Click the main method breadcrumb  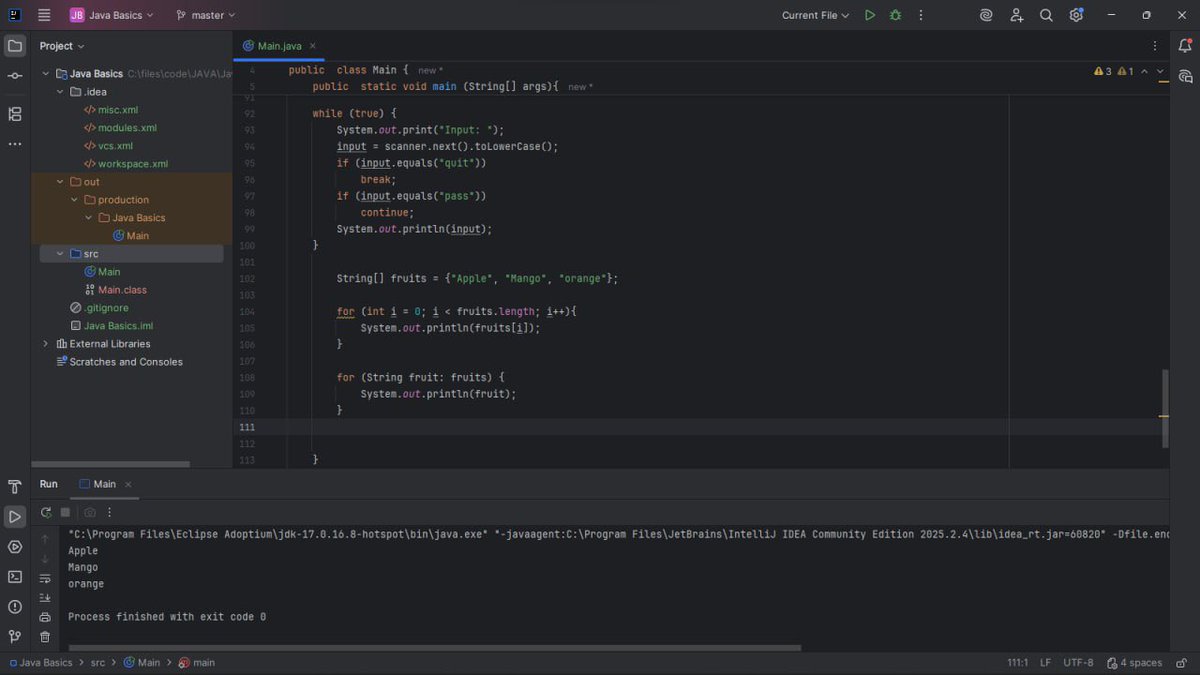[x=197, y=663]
